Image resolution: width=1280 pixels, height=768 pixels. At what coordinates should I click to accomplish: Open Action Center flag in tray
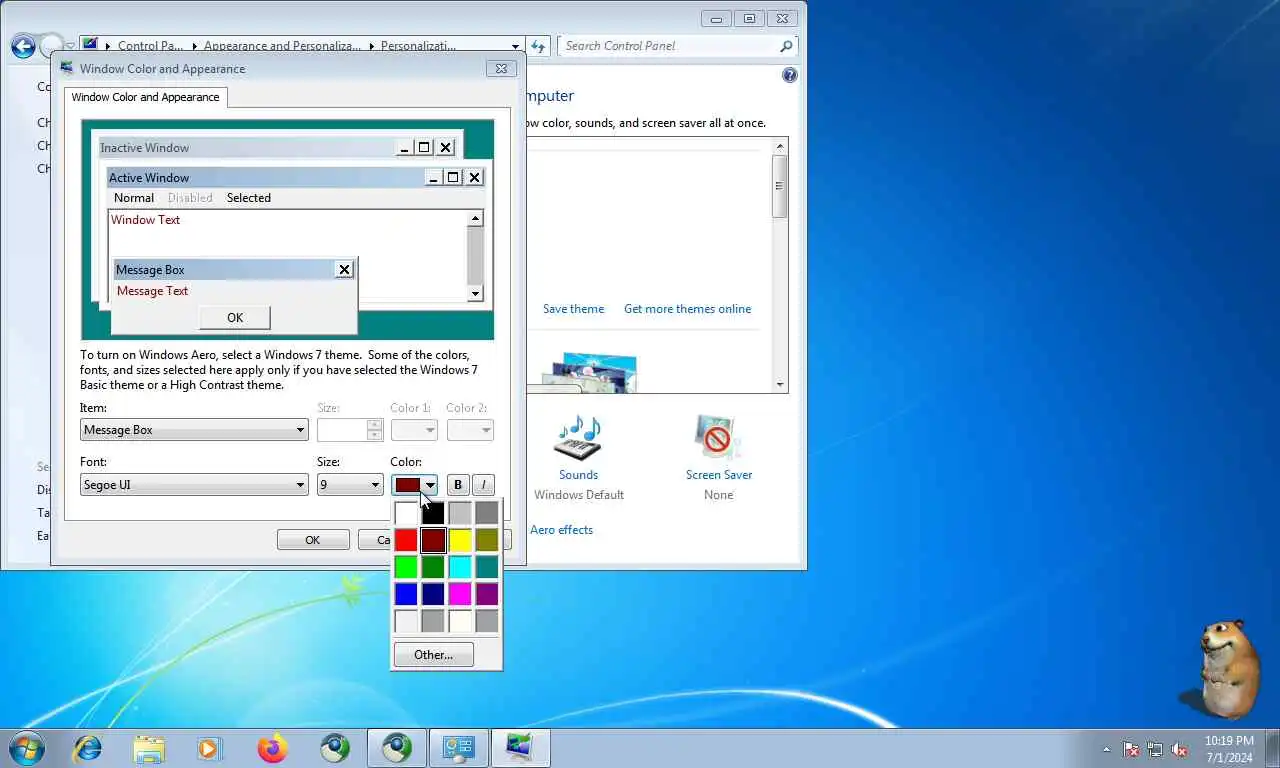click(x=1131, y=749)
